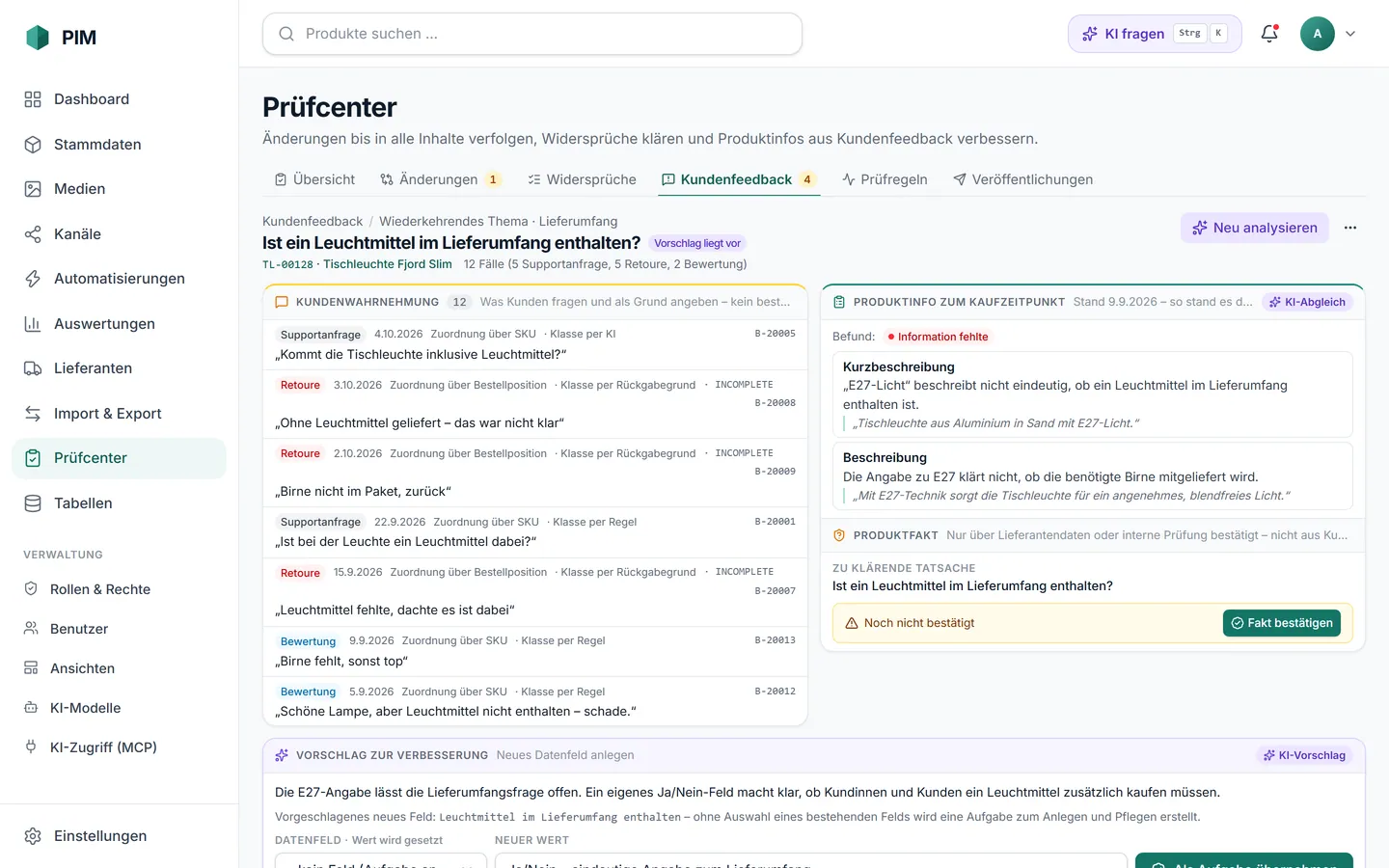Viewport: 1389px width, 868px height.
Task: Click the Benutzer people icon
Action: pos(31,629)
